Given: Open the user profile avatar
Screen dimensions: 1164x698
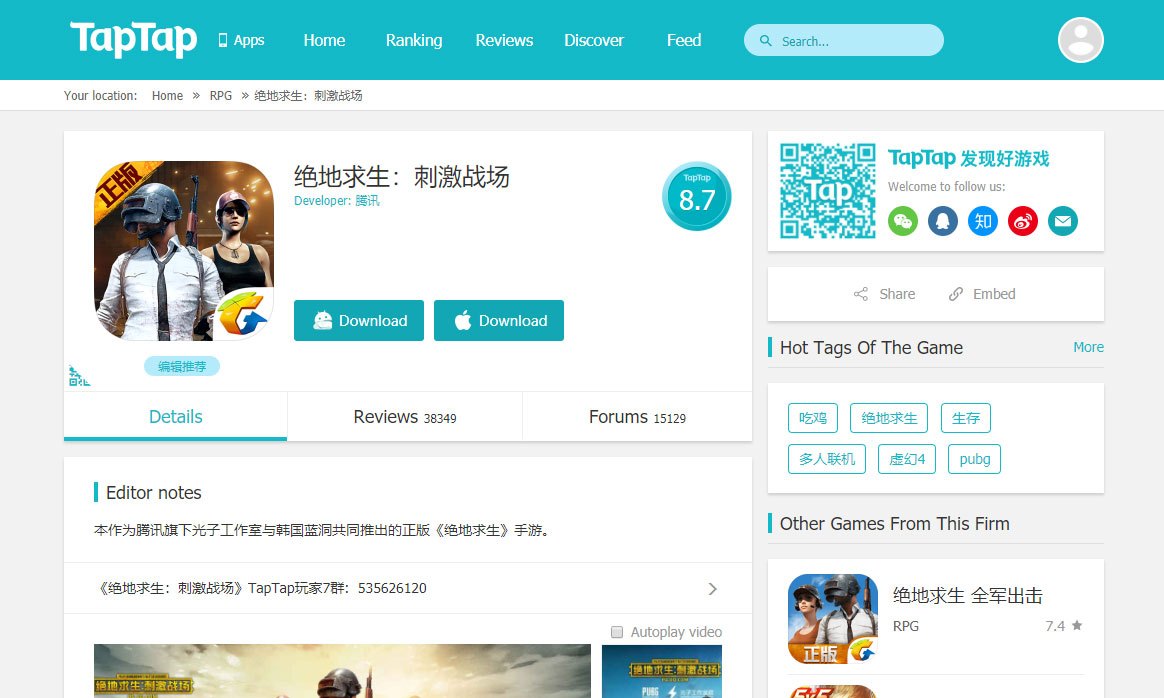Looking at the screenshot, I should 1080,40.
